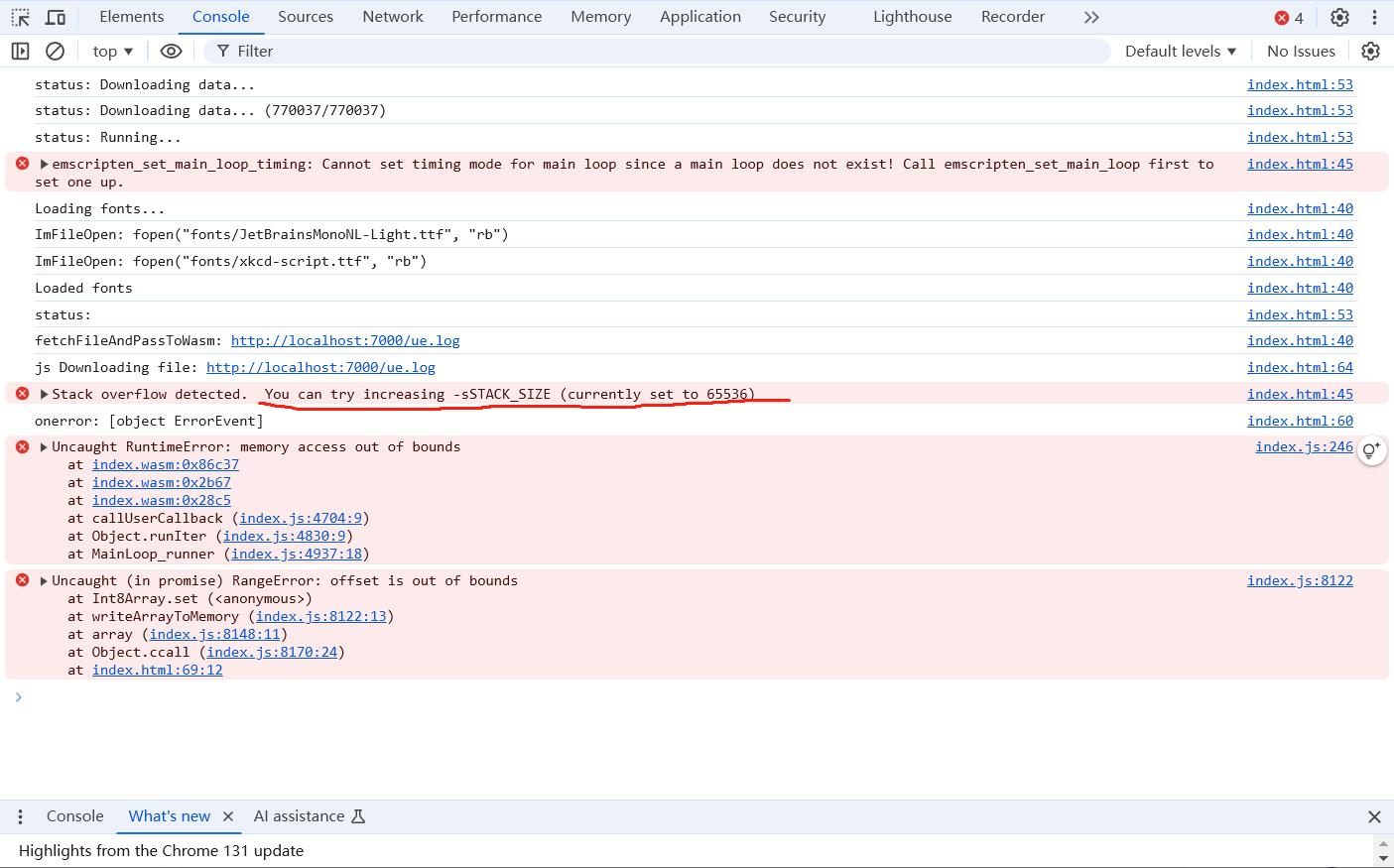Click the No Issues button
Screen dimensions: 1394x868
1301,51
